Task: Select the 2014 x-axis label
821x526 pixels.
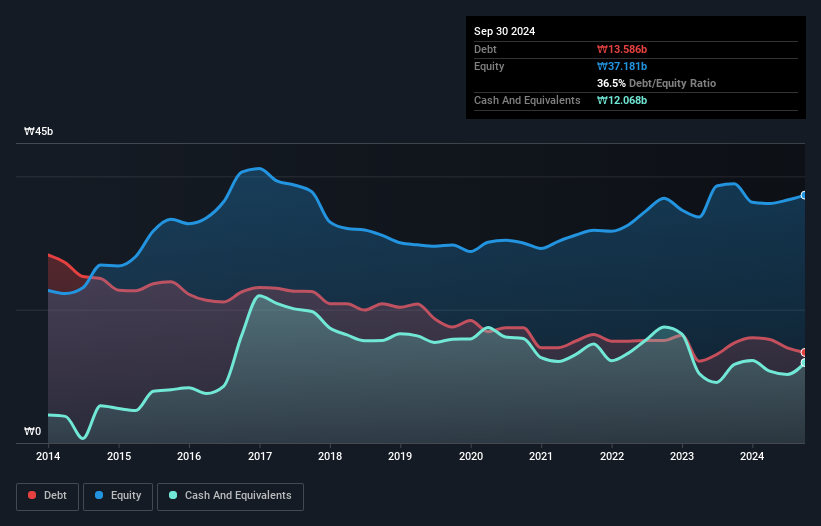Action: tap(48, 456)
